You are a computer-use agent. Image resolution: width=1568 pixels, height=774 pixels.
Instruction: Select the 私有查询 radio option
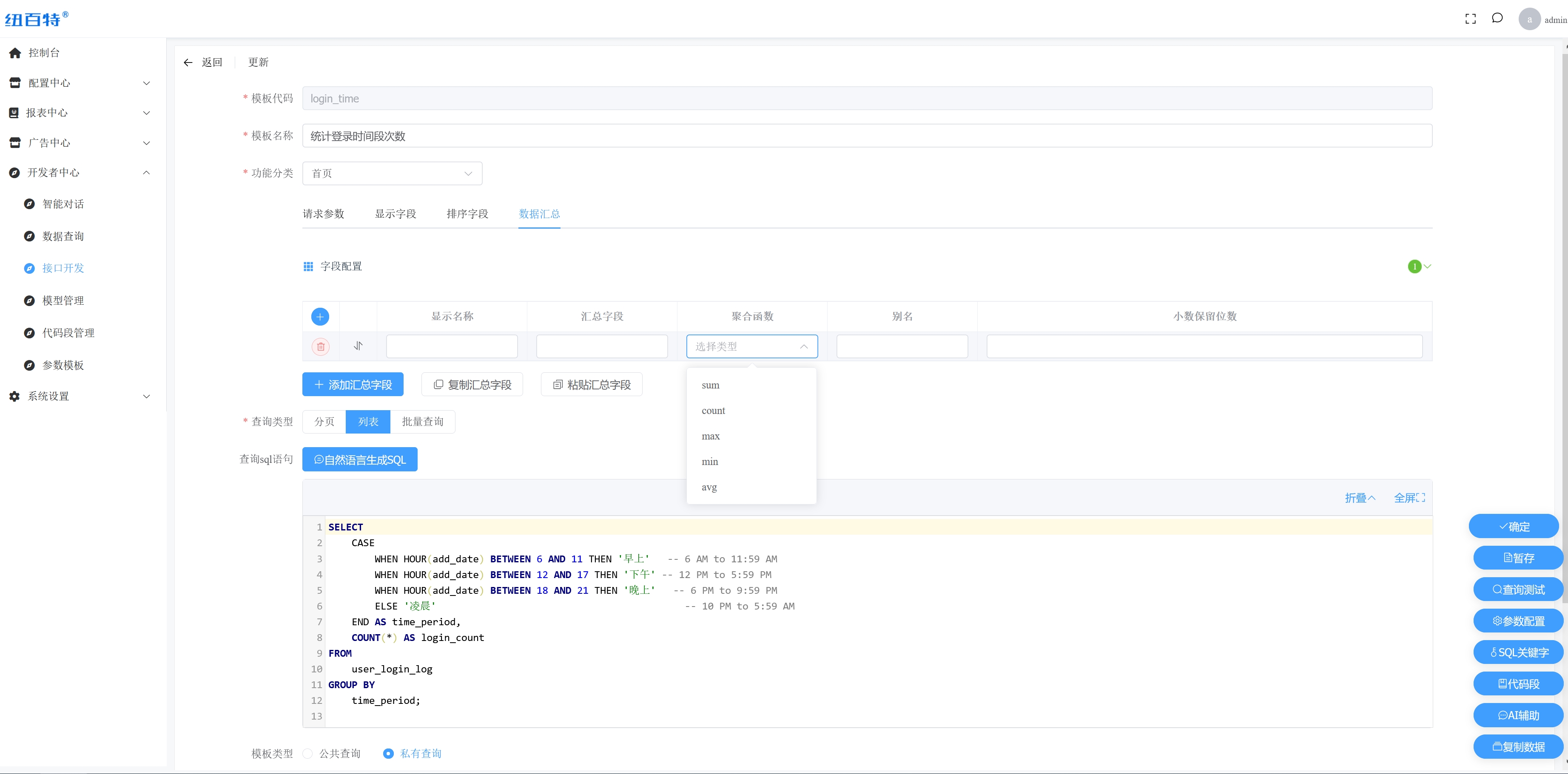pos(388,753)
